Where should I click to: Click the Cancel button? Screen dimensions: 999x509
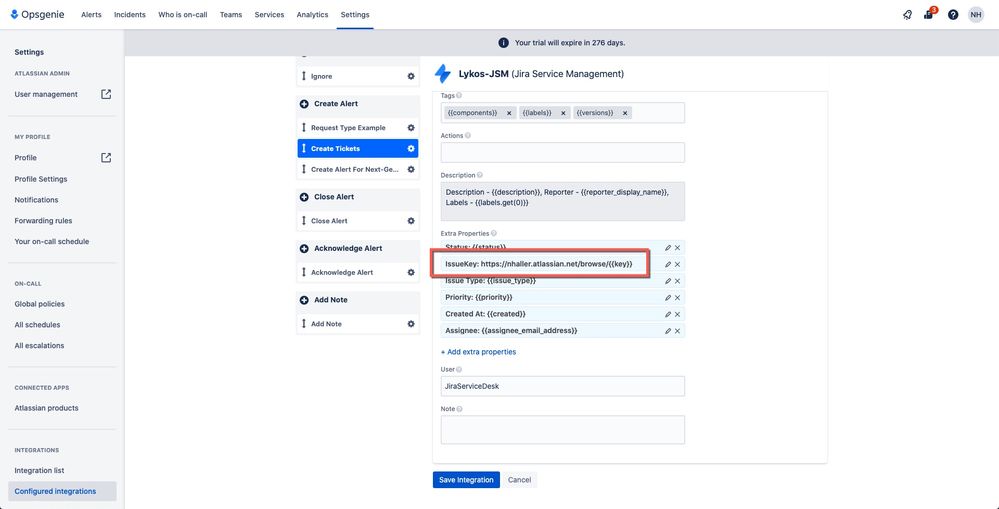(519, 480)
